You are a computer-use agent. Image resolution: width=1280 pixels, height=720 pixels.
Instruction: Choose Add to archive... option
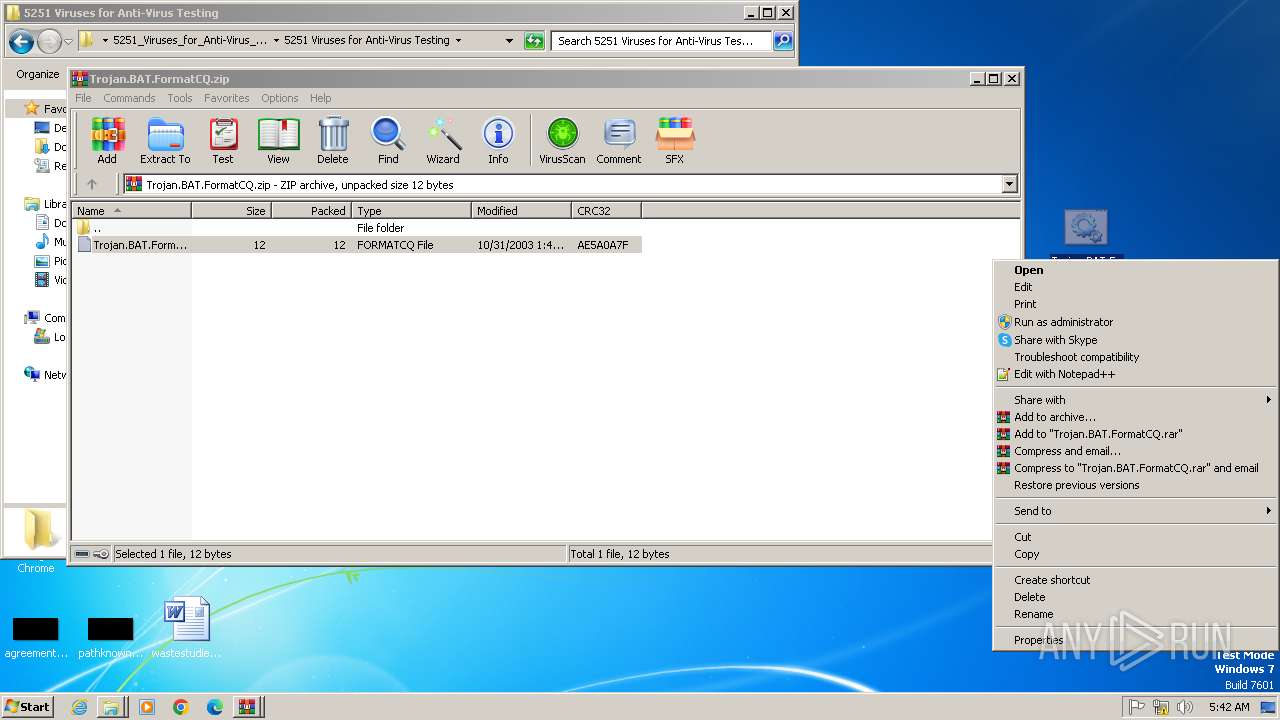pyautogui.click(x=1136, y=417)
